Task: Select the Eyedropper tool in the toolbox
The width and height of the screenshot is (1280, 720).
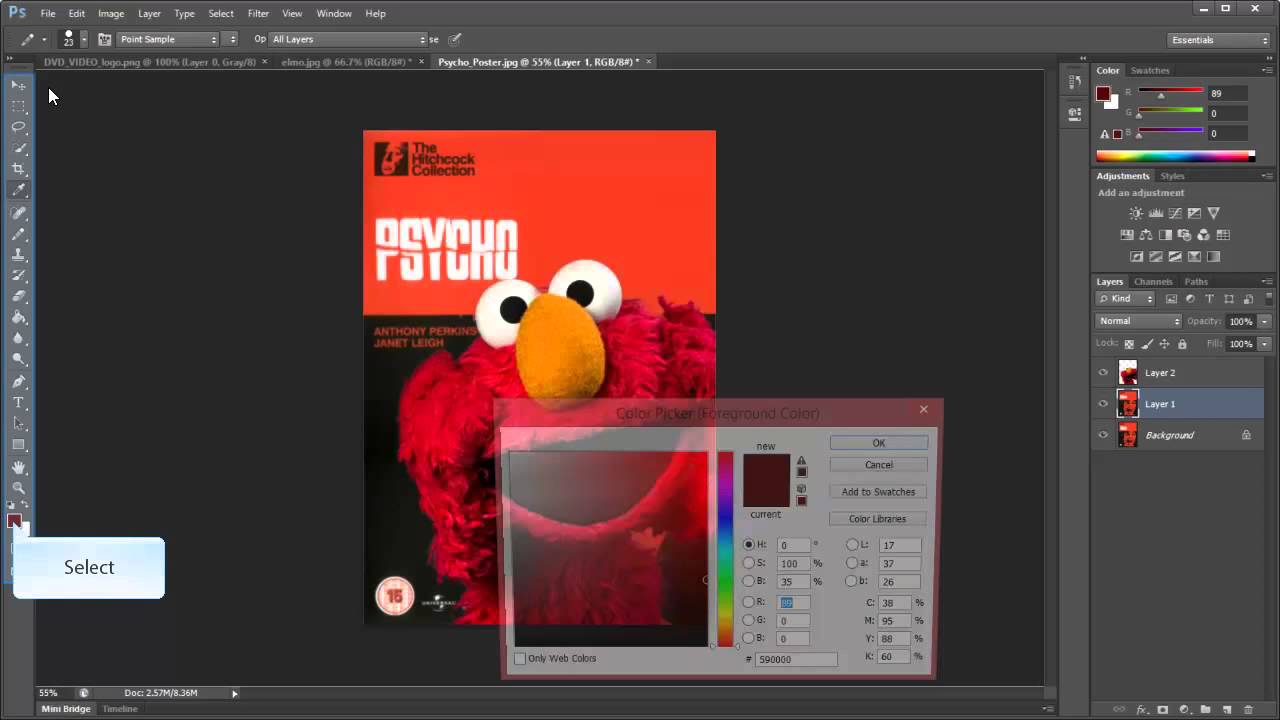Action: [18, 190]
